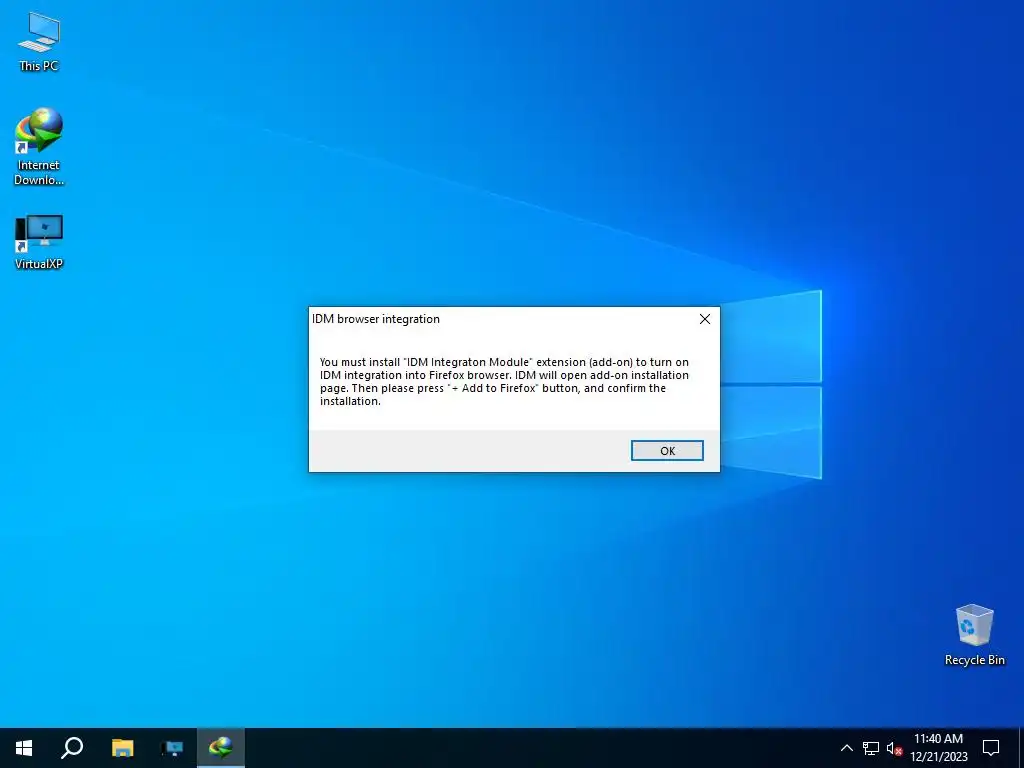The height and width of the screenshot is (768, 1024).
Task: Switch to VirtualXP taskbar app
Action: point(172,748)
